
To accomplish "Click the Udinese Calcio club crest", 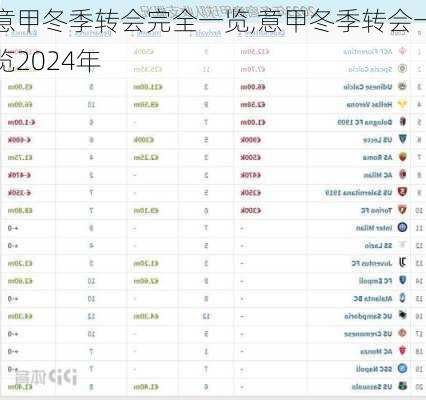I will 403,87.
